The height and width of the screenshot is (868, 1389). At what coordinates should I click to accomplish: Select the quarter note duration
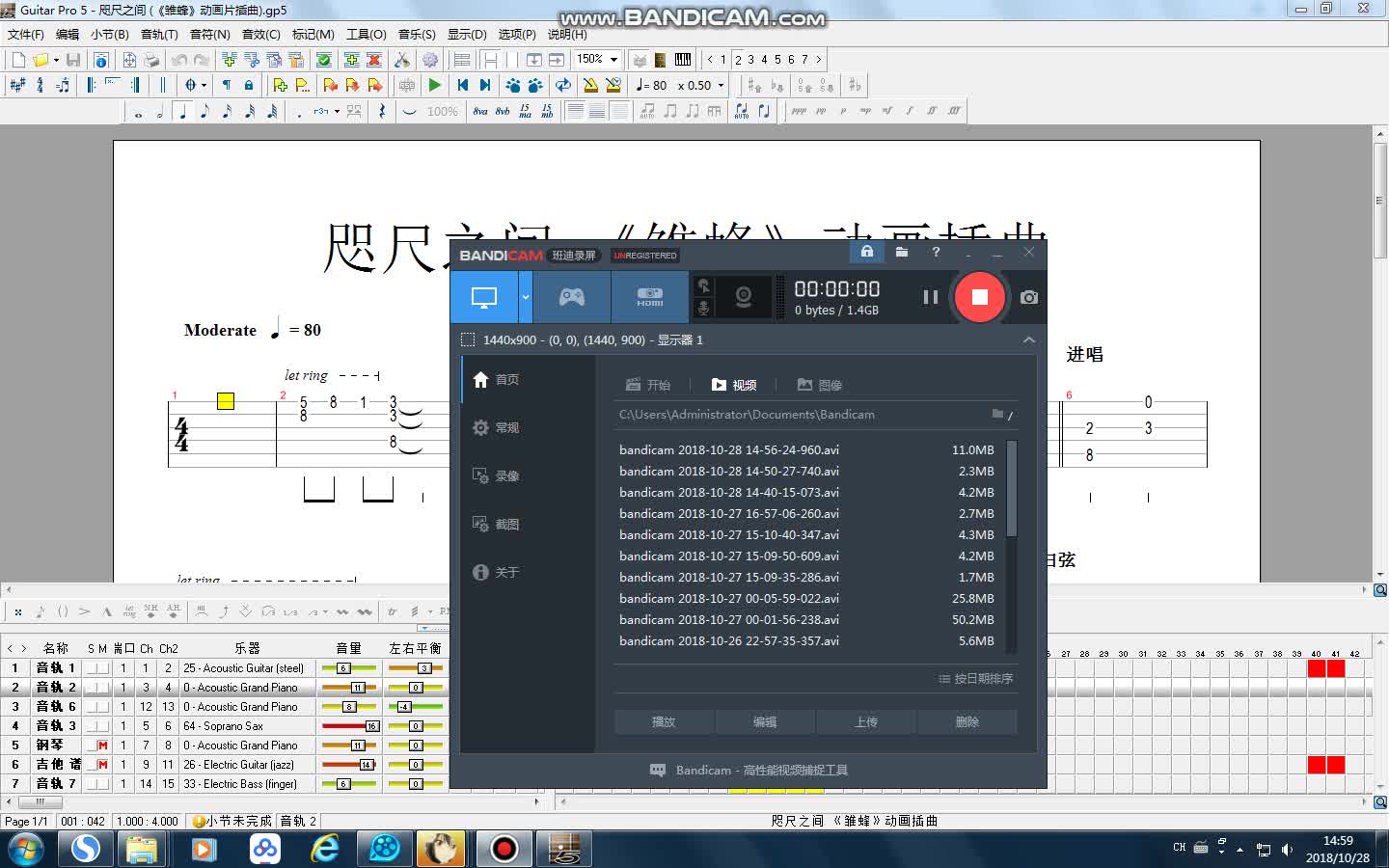(182, 111)
